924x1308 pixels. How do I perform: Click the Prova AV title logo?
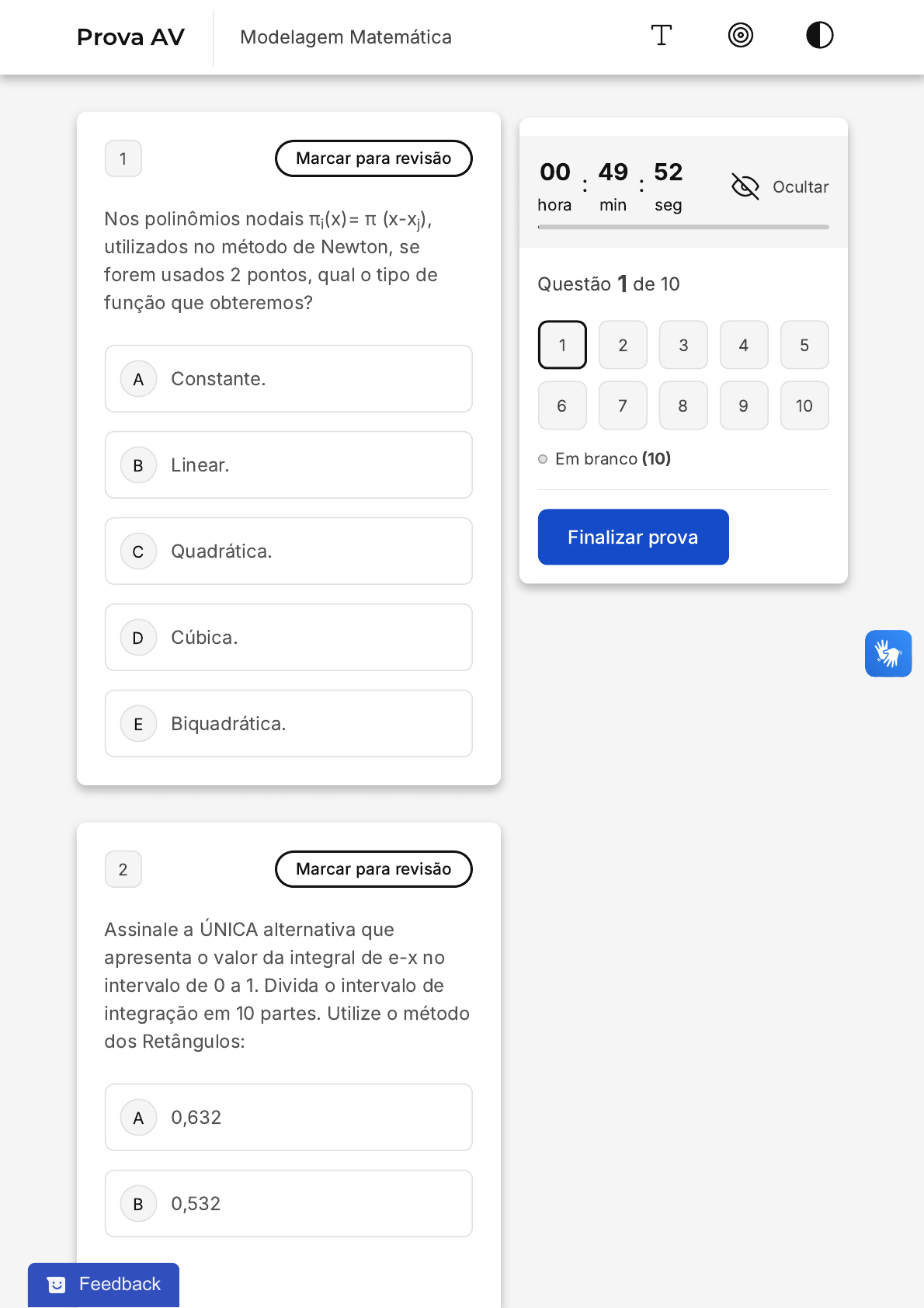pyautogui.click(x=130, y=37)
